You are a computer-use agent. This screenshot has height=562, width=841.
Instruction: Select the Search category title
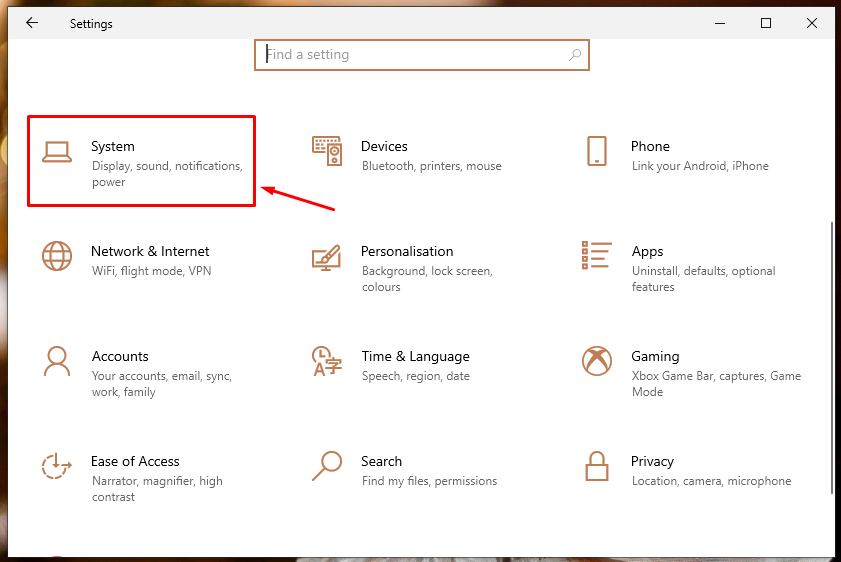click(381, 462)
